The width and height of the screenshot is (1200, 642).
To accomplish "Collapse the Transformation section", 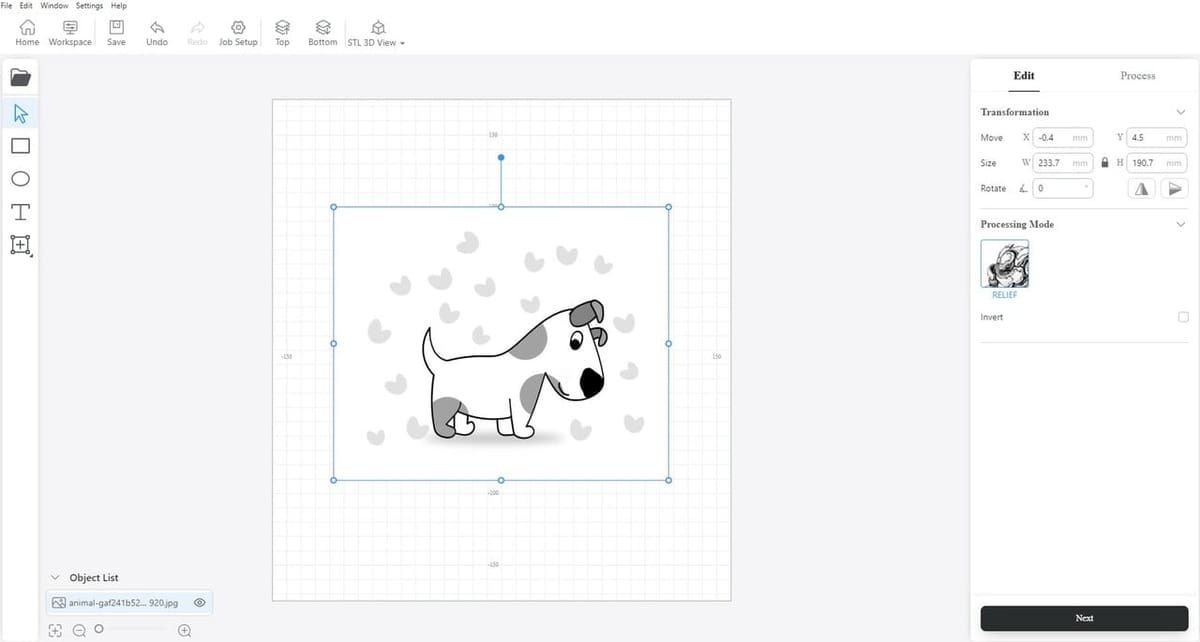I will coord(1181,112).
